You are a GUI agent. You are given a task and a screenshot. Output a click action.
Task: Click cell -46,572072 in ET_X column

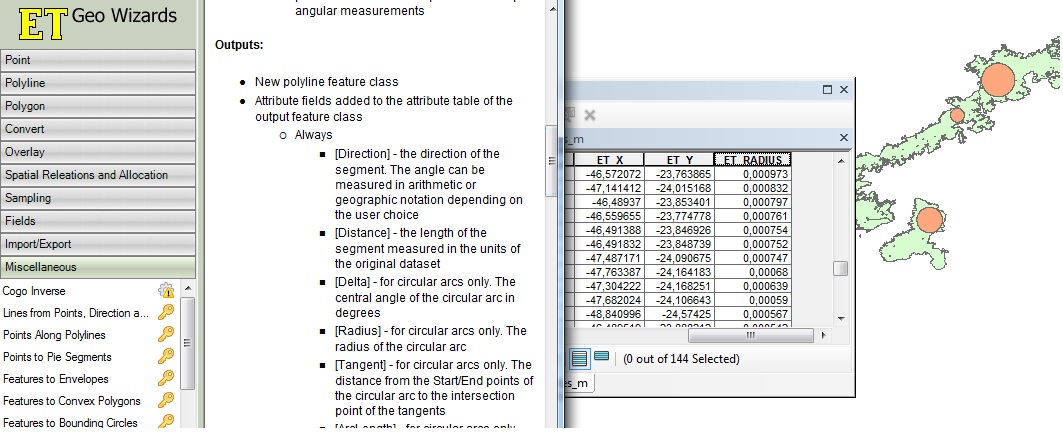click(609, 174)
